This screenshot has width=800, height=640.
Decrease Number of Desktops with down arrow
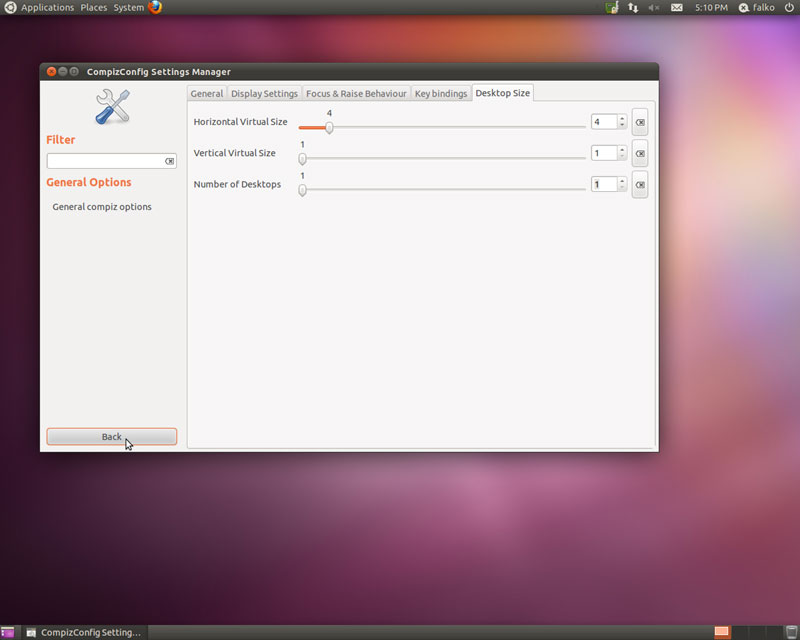click(x=621, y=187)
